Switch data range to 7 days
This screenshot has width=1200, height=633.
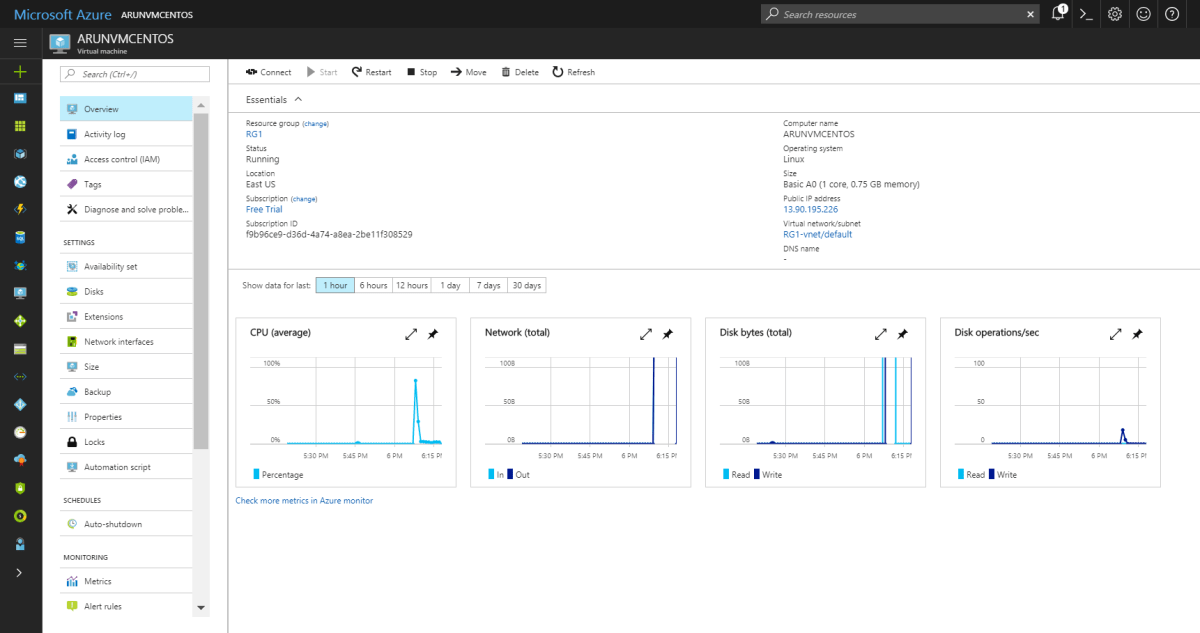[487, 285]
